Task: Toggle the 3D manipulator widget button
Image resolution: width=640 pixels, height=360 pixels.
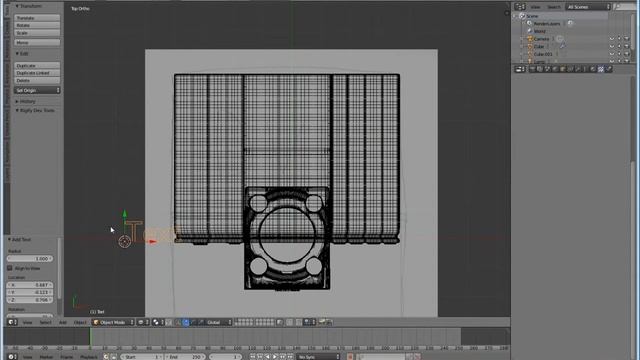Action: (178, 322)
